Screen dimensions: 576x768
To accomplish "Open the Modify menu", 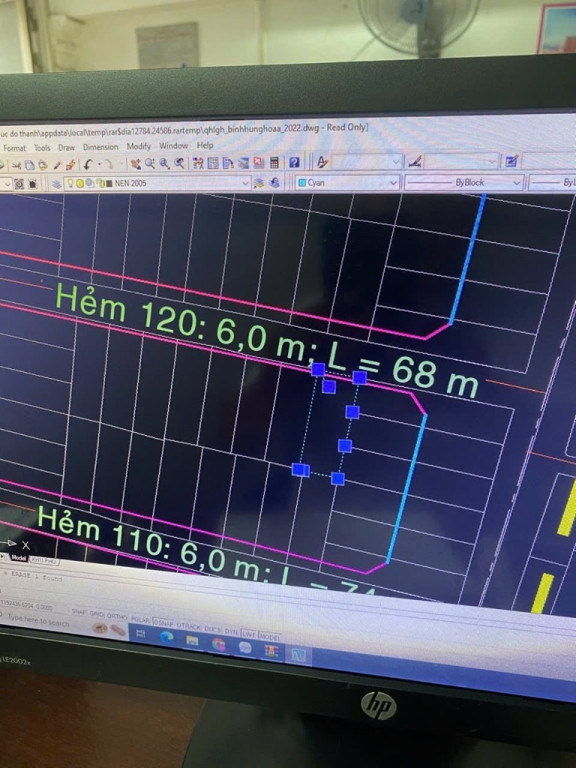I will coord(139,146).
